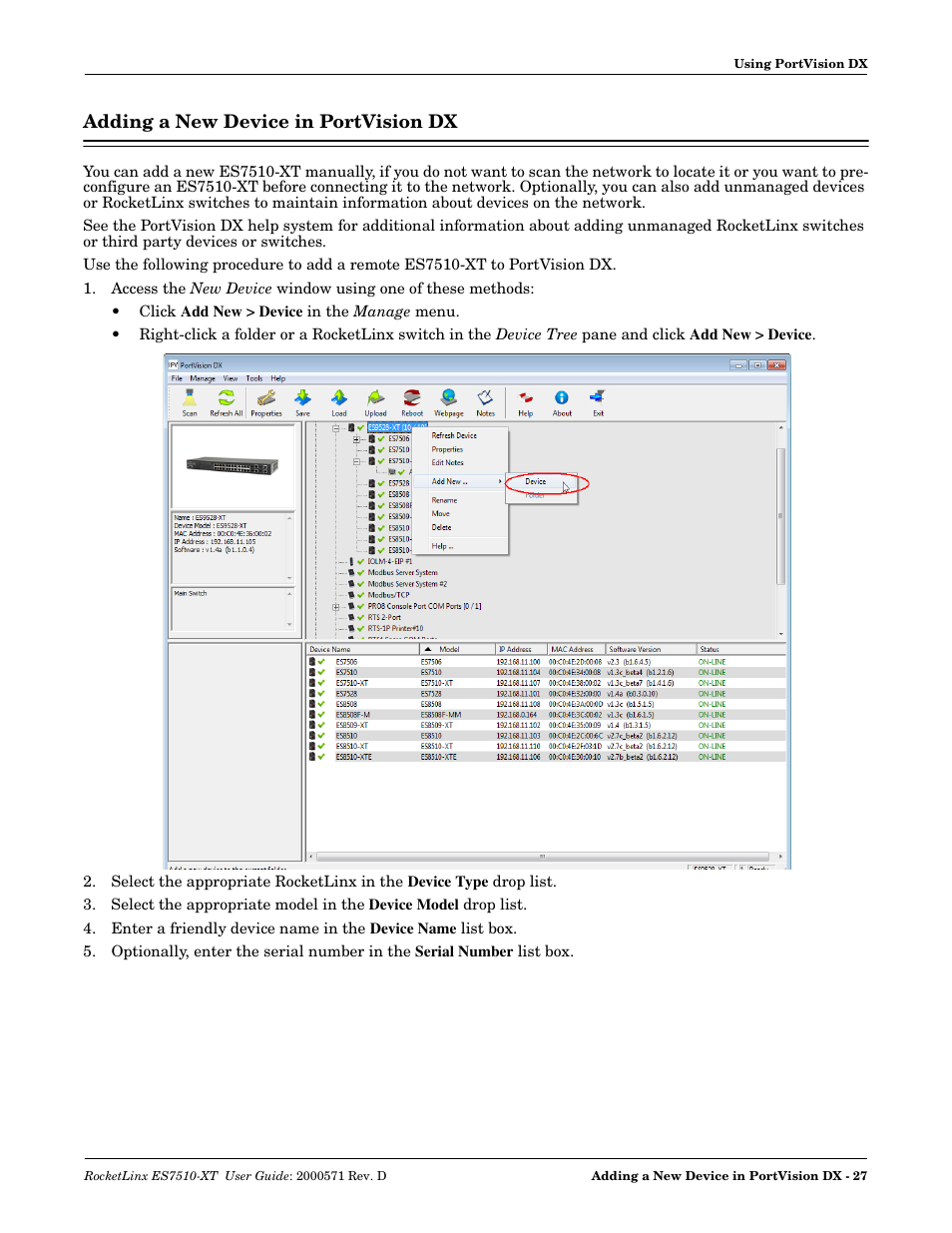Expand the ES7506 tree node
Screen dimensions: 952x1233
356,438
